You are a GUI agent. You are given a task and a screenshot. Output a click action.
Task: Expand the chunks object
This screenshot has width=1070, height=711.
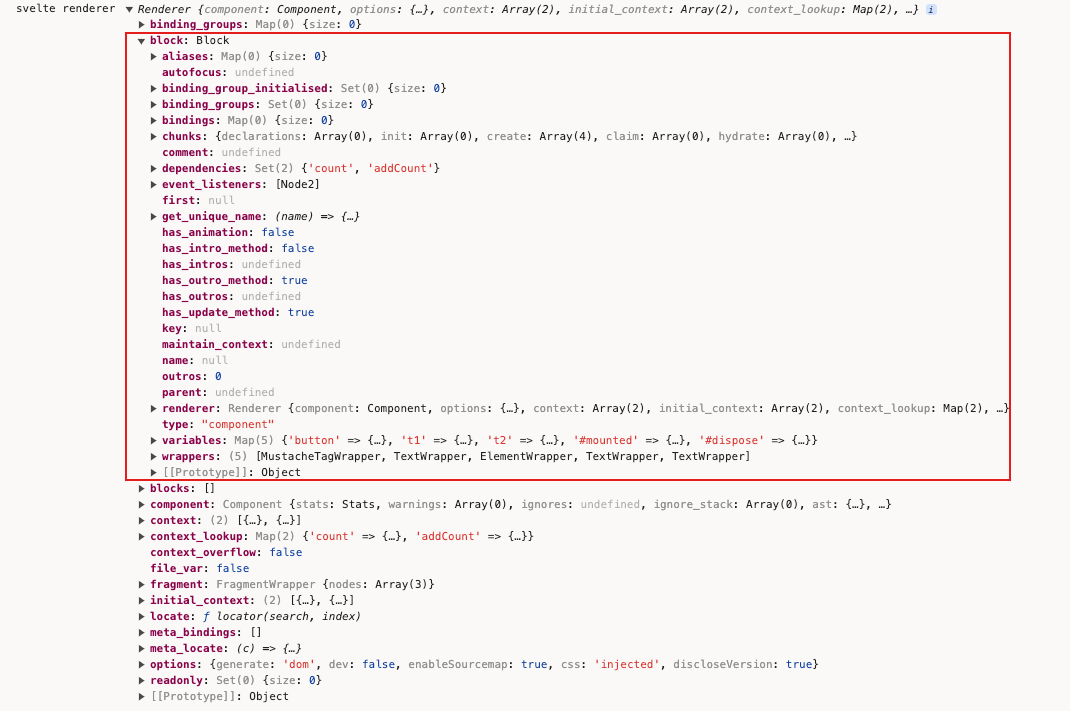[154, 137]
